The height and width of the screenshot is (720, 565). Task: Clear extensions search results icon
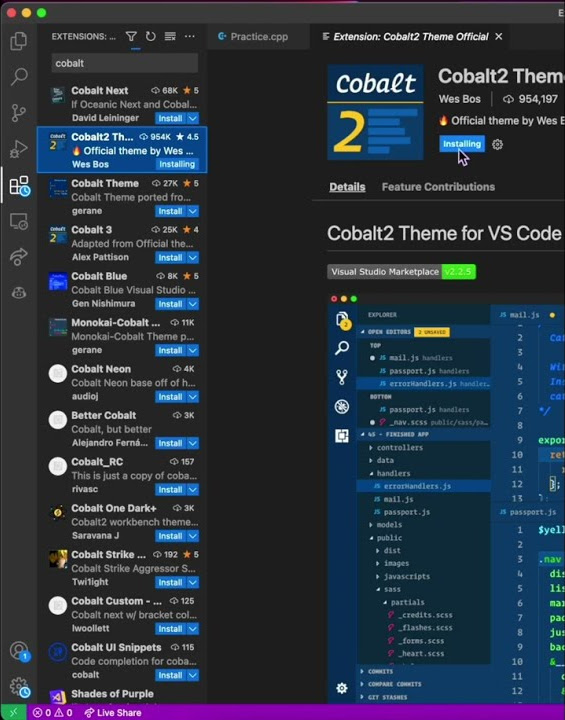pyautogui.click(x=170, y=36)
